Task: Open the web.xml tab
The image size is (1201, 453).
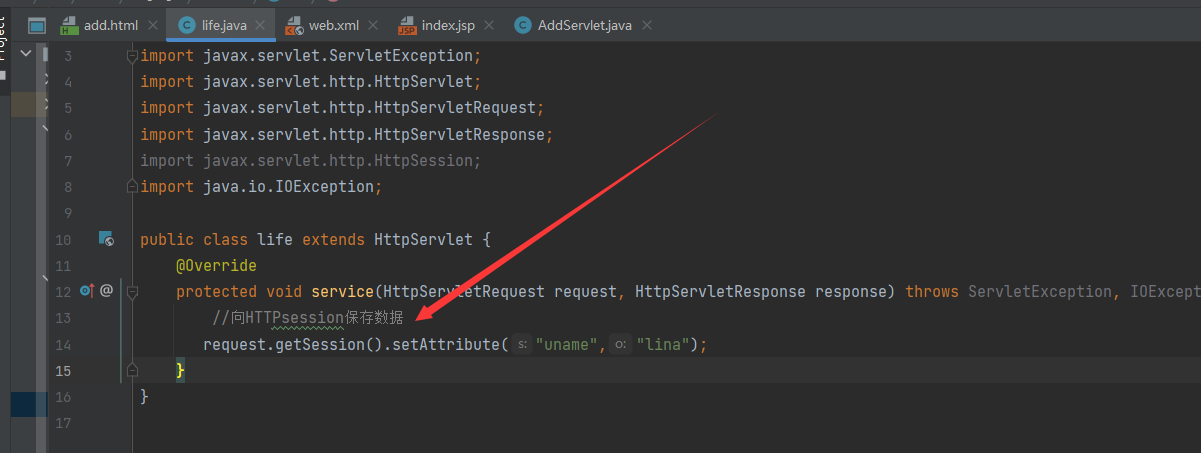Action: click(x=333, y=25)
